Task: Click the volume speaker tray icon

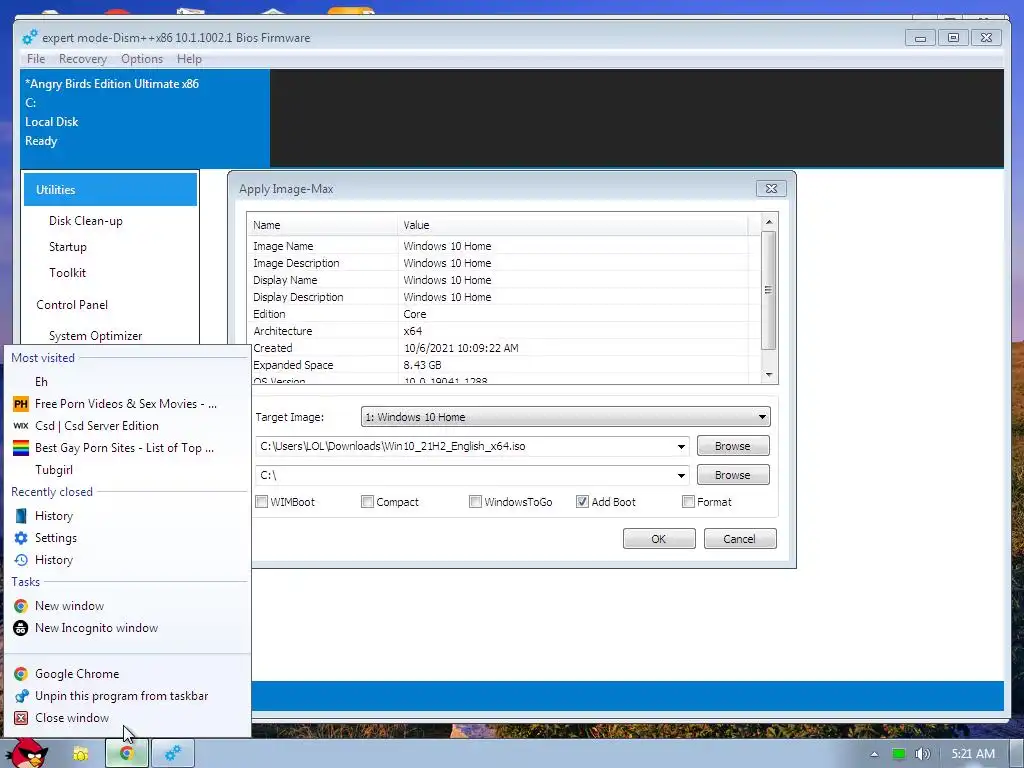Action: tap(922, 754)
